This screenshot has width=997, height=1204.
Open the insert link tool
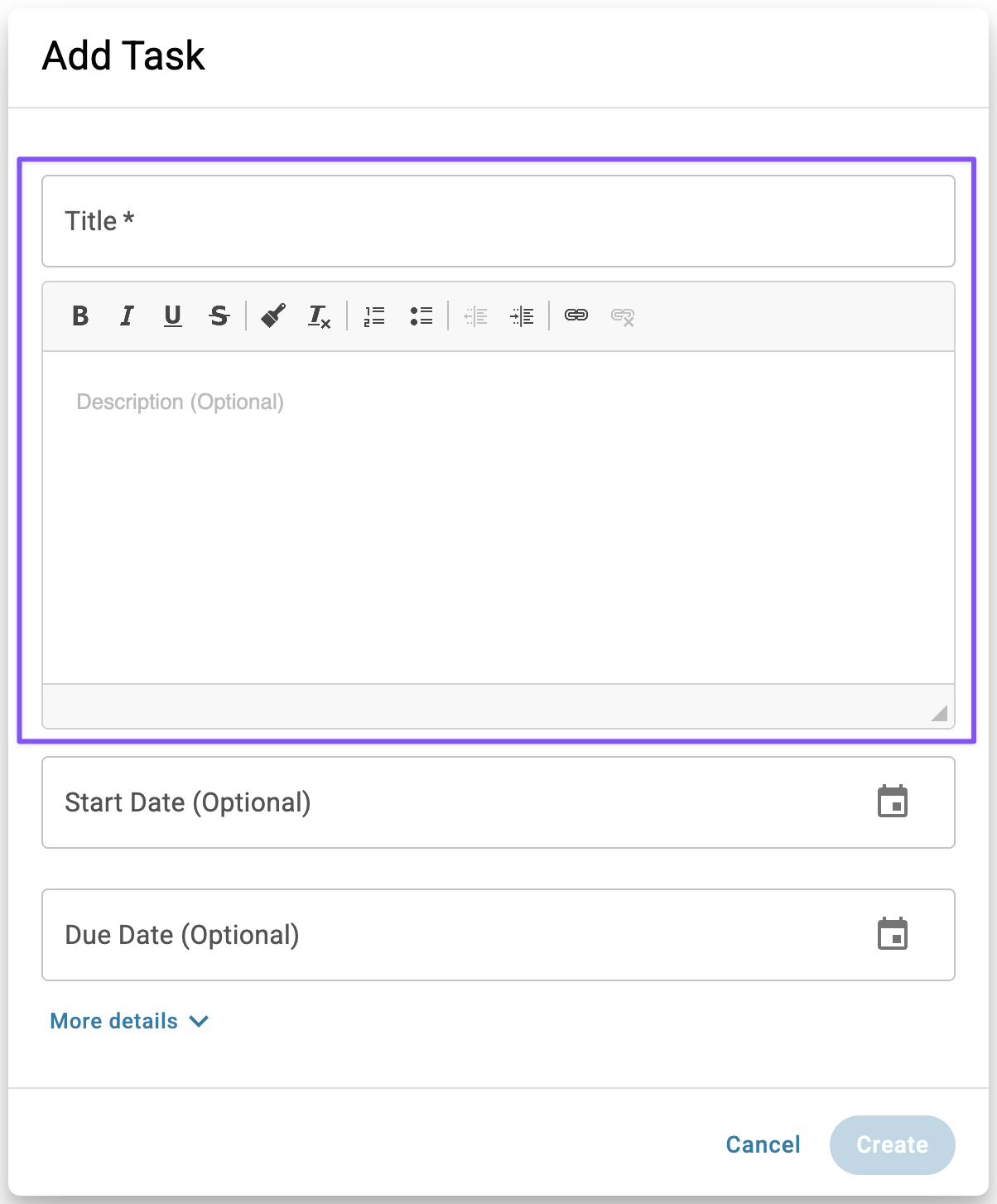click(576, 315)
